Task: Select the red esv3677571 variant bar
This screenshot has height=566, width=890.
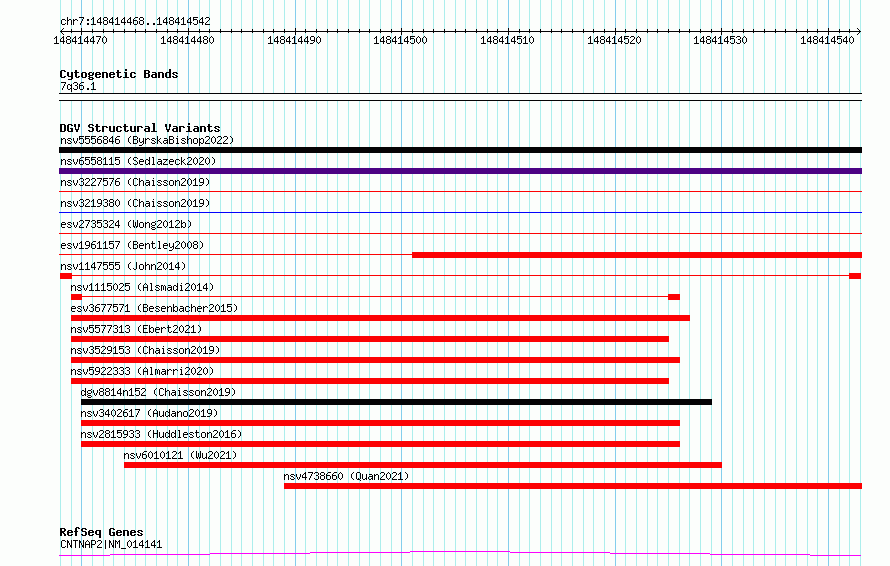Action: (380, 318)
